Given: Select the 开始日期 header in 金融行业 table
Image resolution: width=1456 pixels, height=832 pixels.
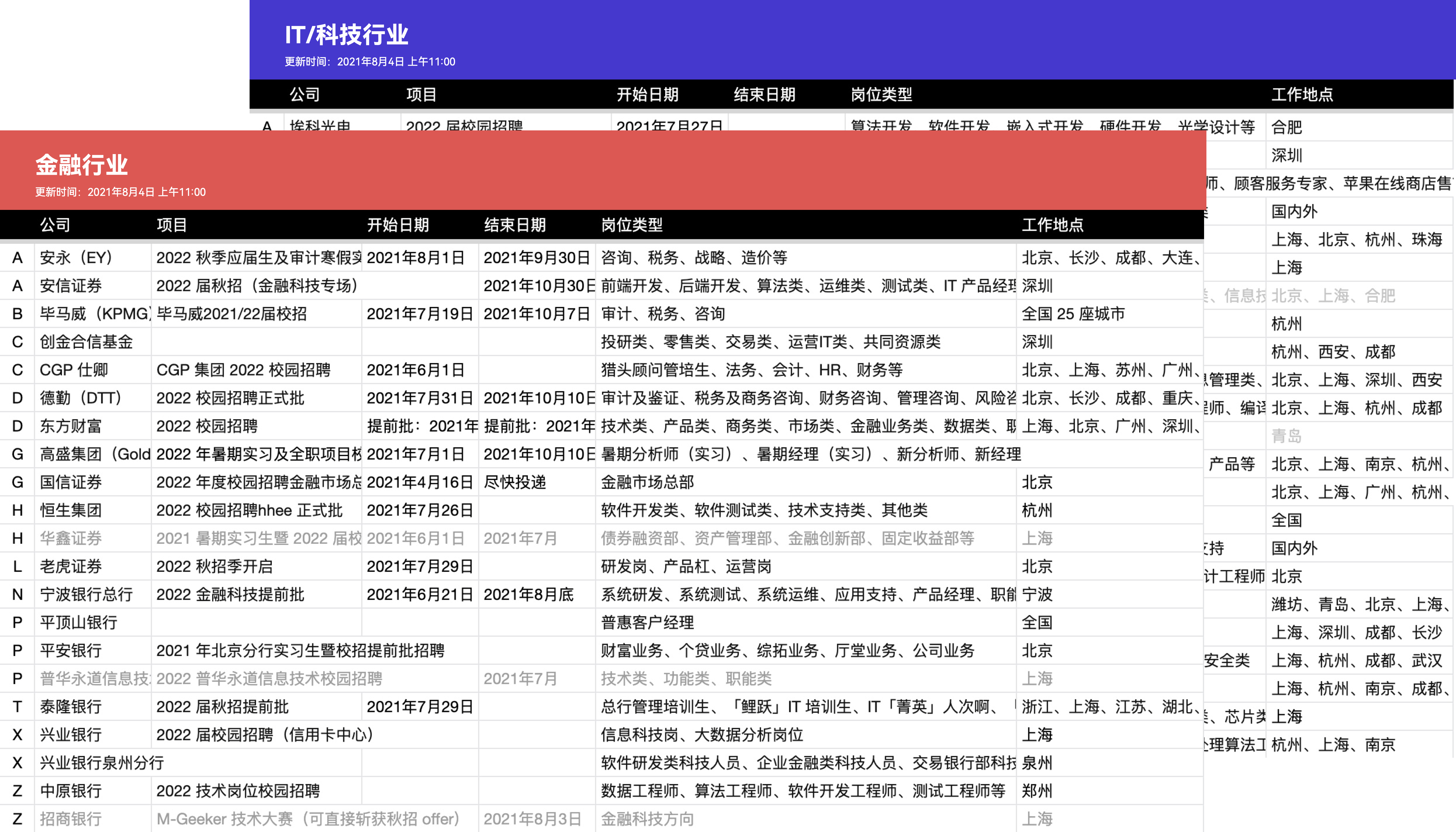Looking at the screenshot, I should point(397,225).
